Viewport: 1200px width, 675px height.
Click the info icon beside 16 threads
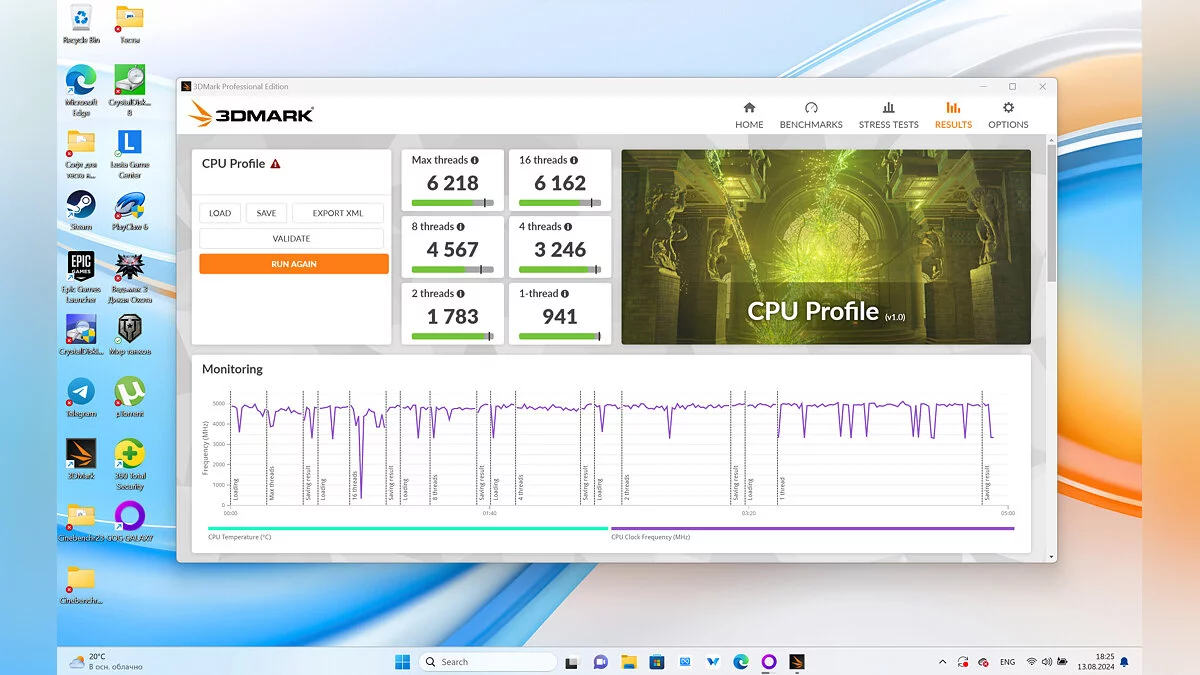(574, 160)
